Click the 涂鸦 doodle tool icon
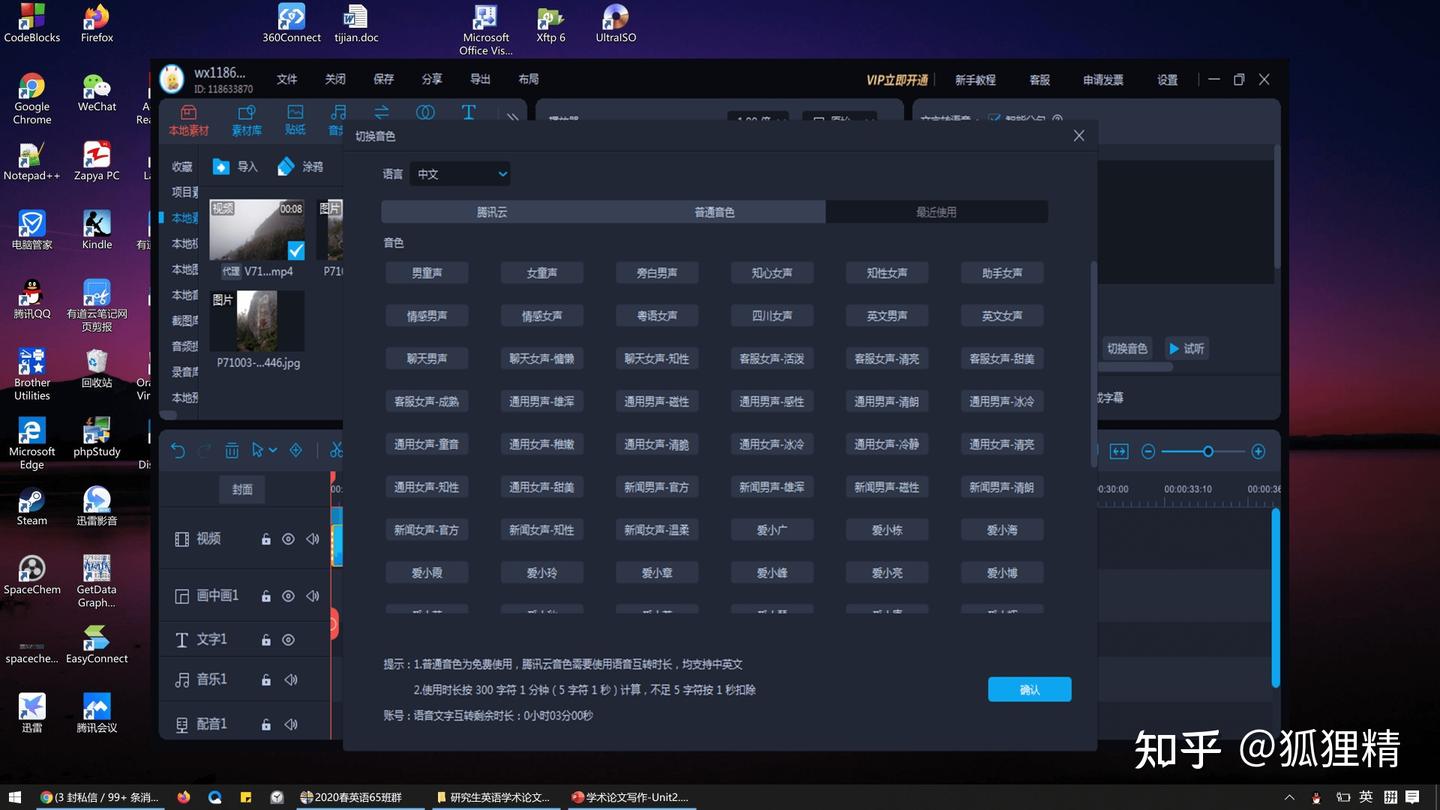 (x=286, y=166)
